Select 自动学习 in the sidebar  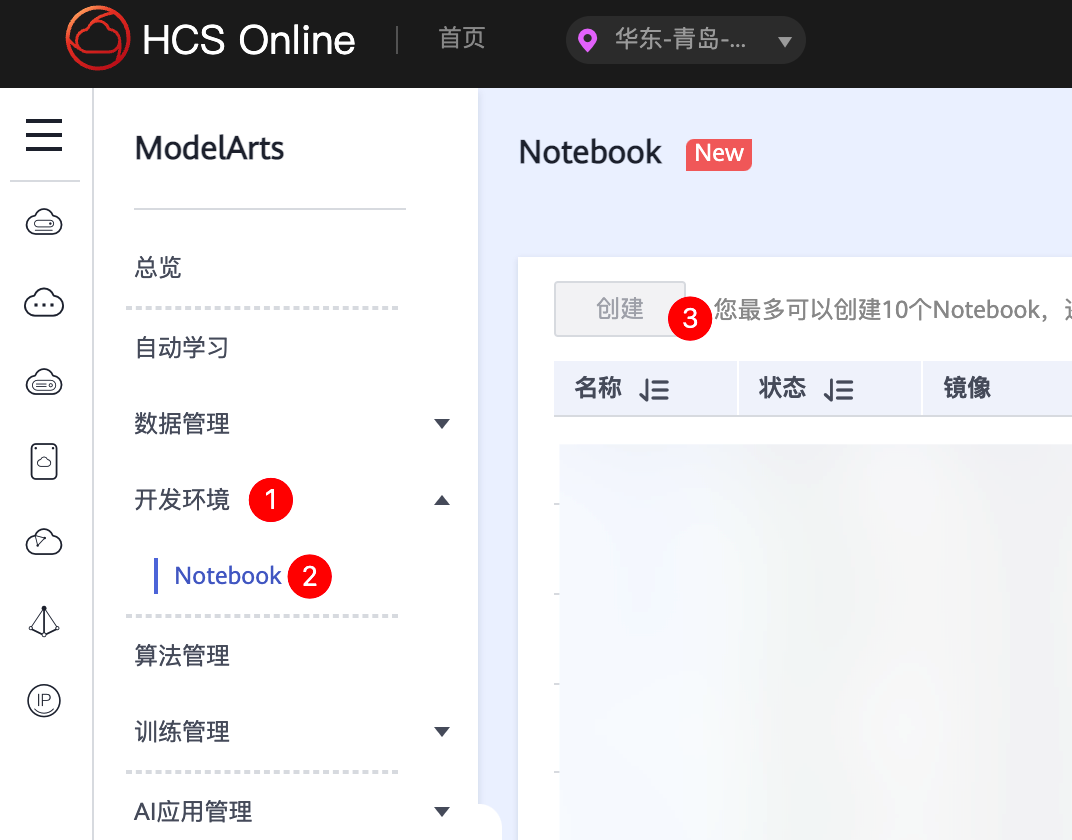tap(182, 348)
